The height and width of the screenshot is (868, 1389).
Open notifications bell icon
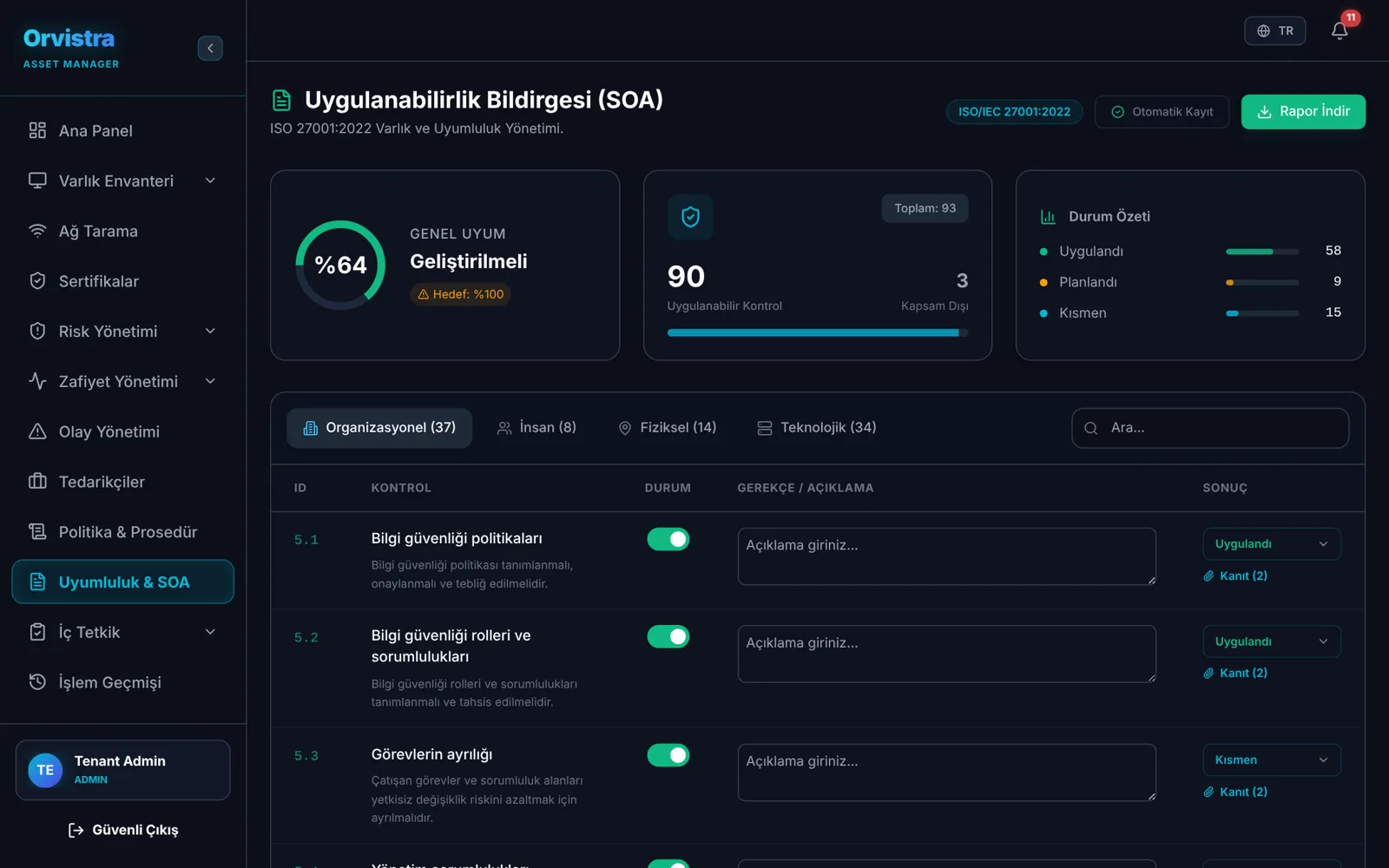1340,30
